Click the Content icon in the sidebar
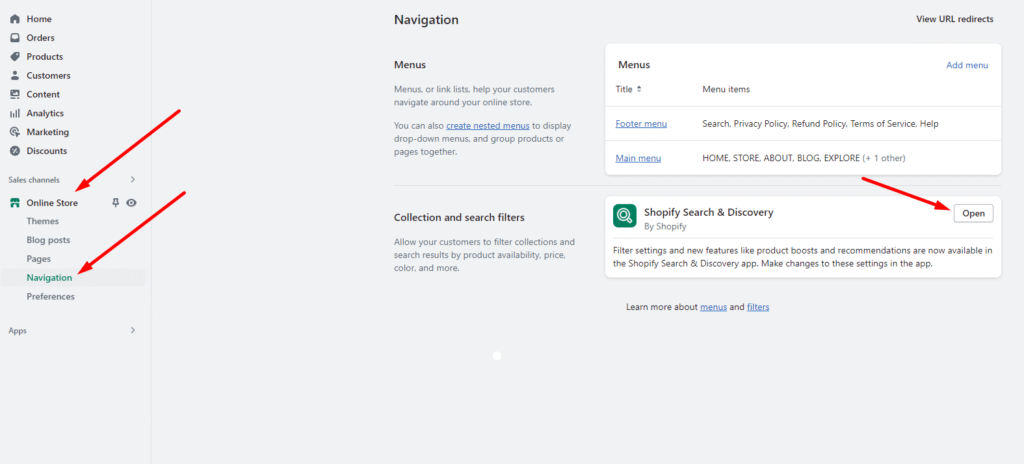 [x=15, y=94]
